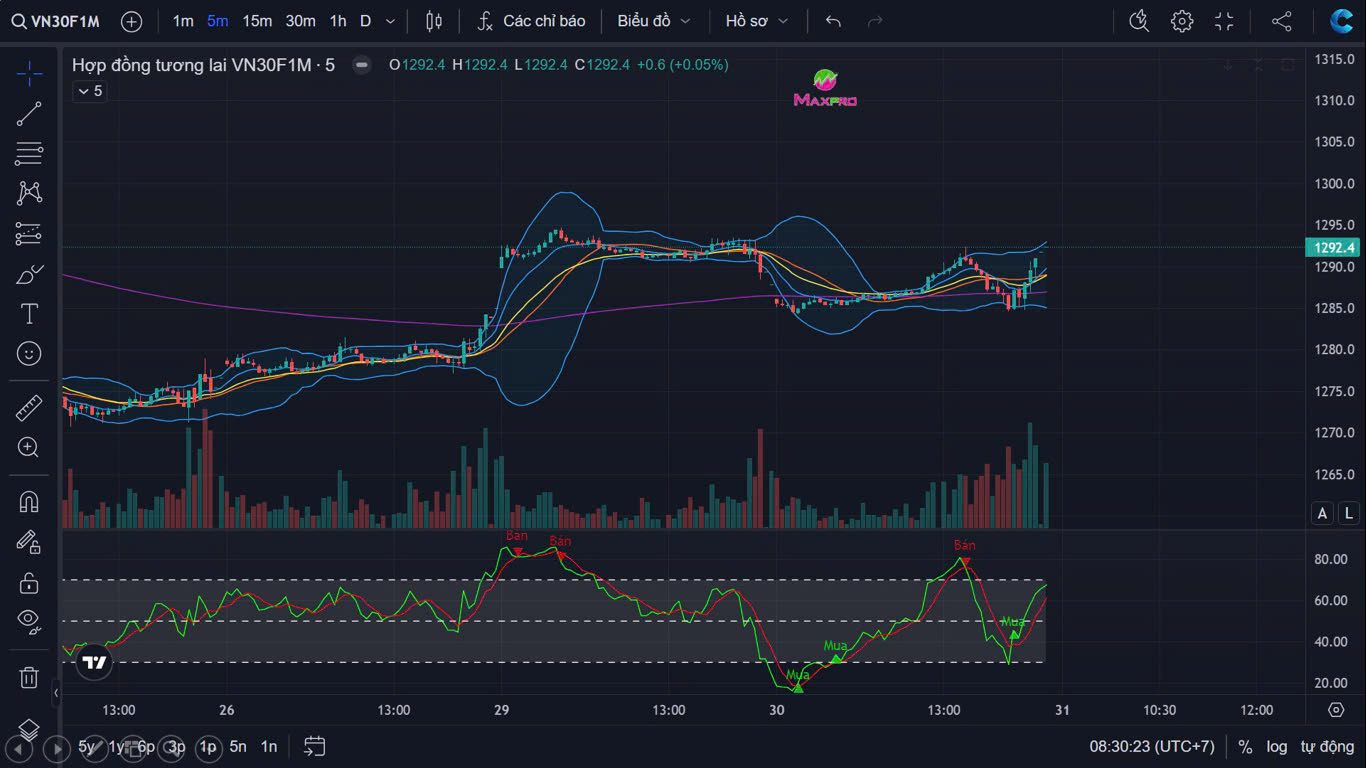1366x768 pixels.
Task: Select the trend line drawing tool
Action: click(x=29, y=114)
